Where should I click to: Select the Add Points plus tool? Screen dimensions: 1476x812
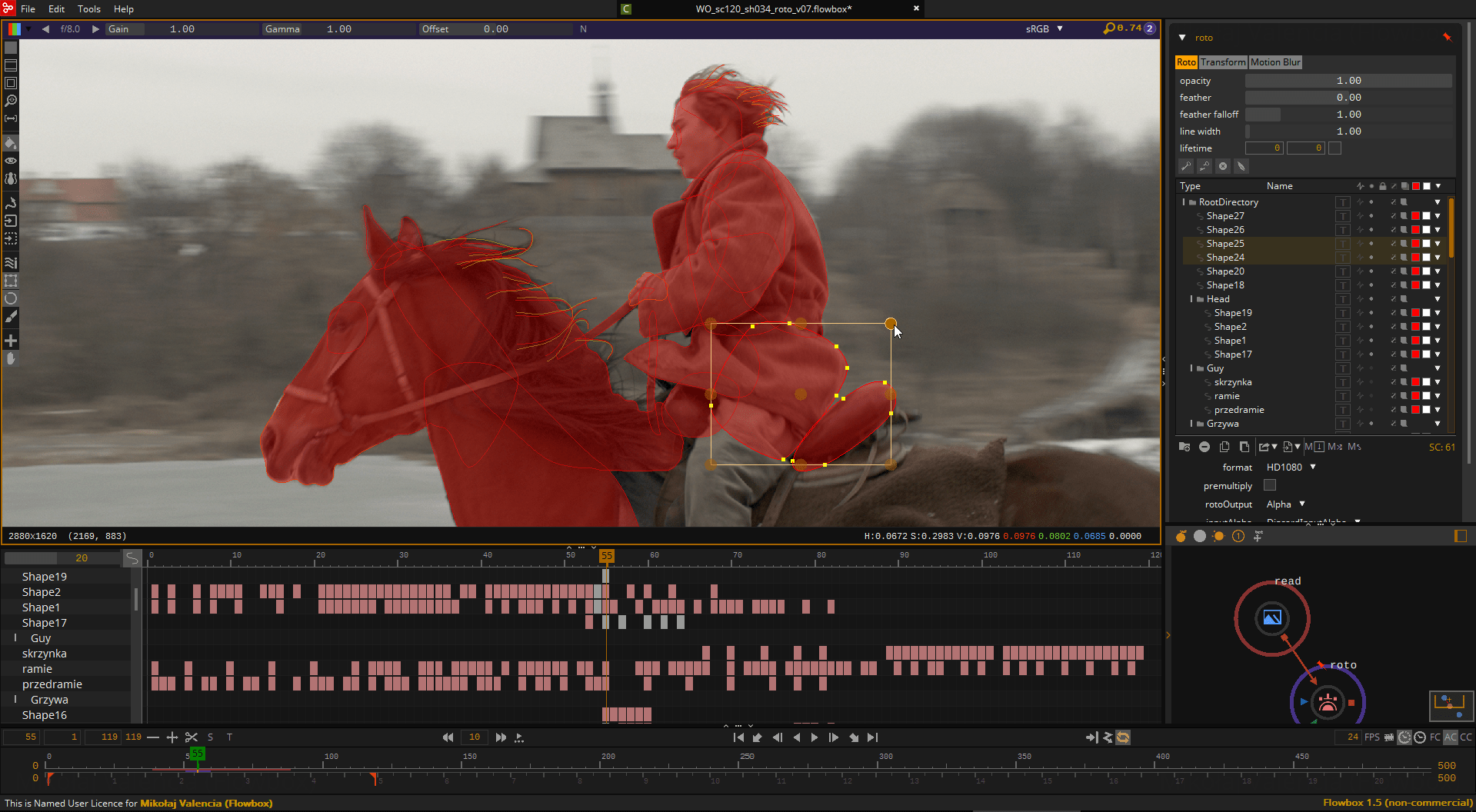point(12,340)
